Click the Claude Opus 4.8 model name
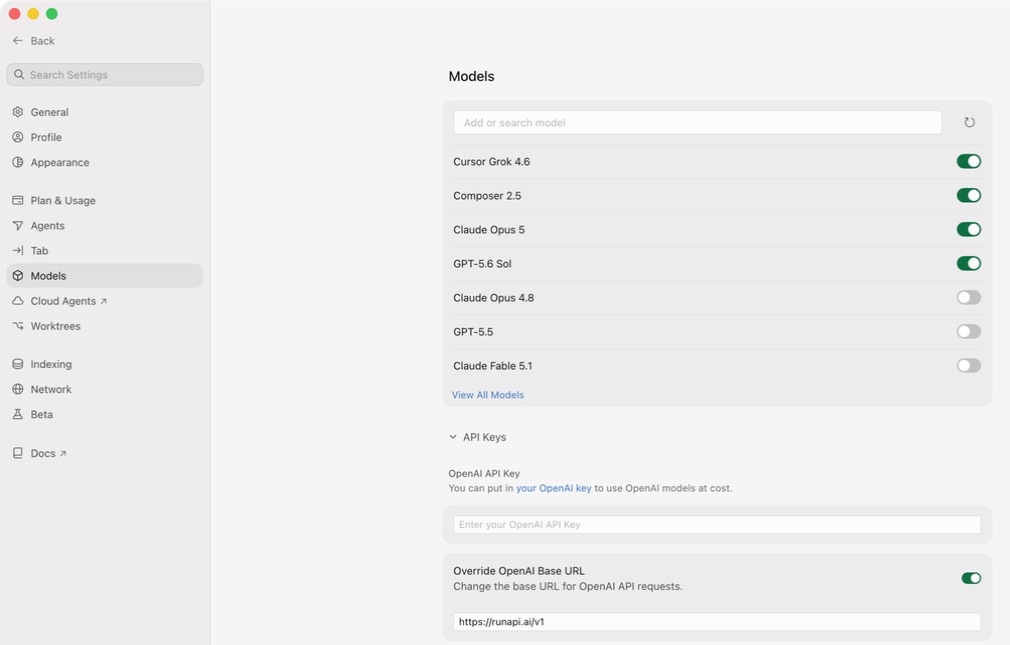 click(493, 298)
